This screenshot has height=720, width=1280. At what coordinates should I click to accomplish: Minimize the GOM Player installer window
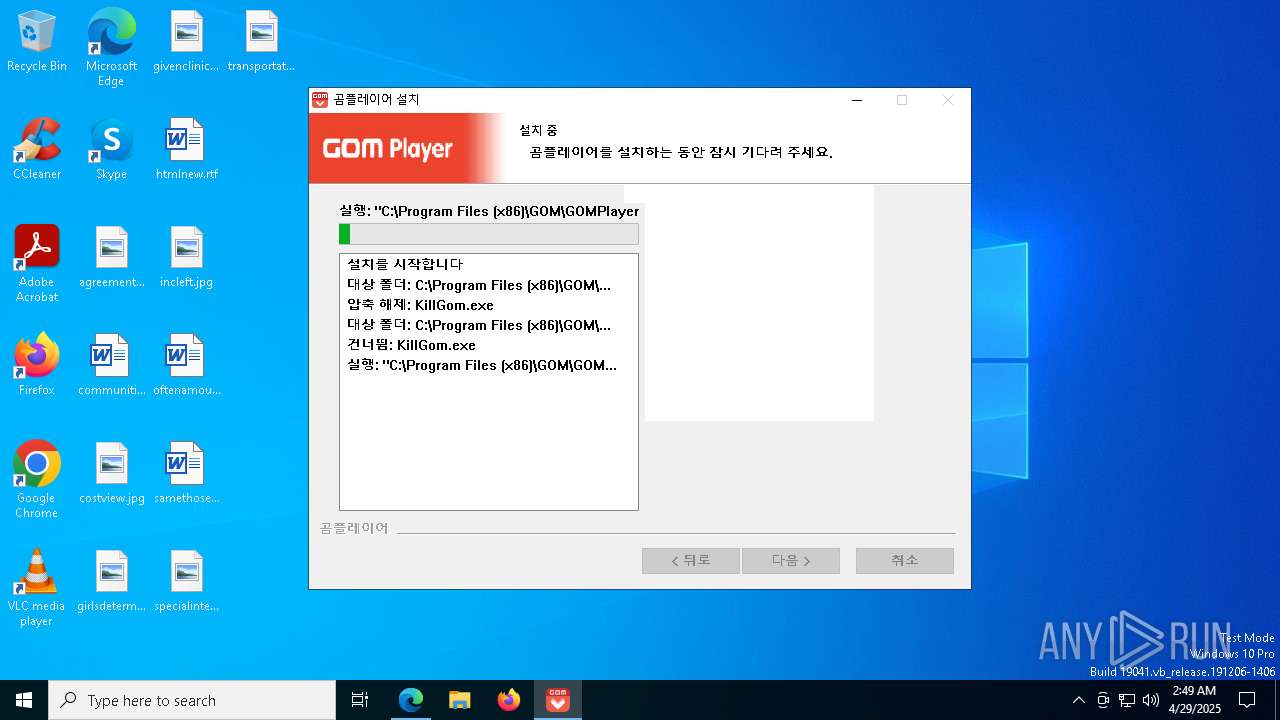[x=857, y=100]
